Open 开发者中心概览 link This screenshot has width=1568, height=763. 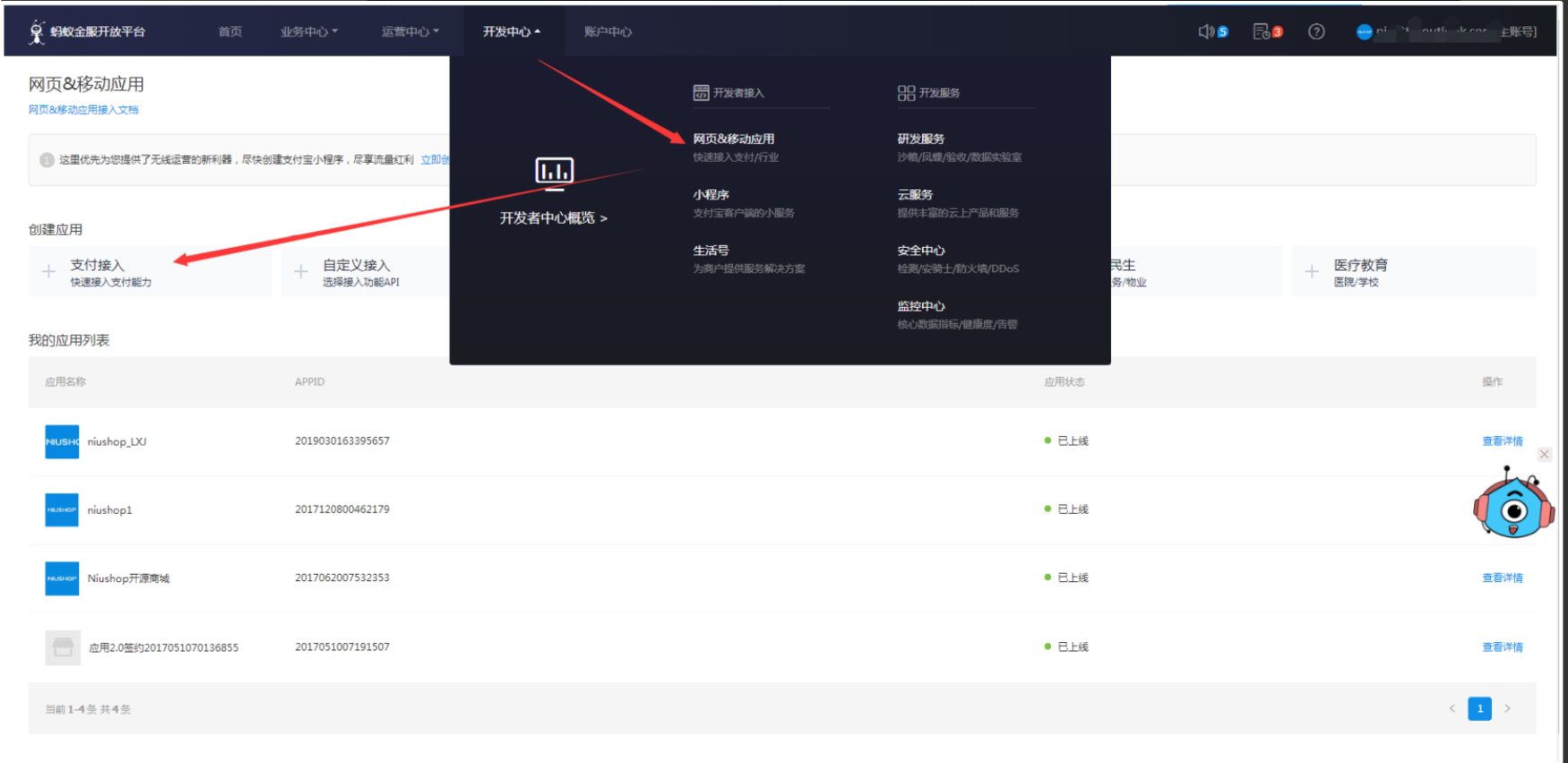(554, 218)
